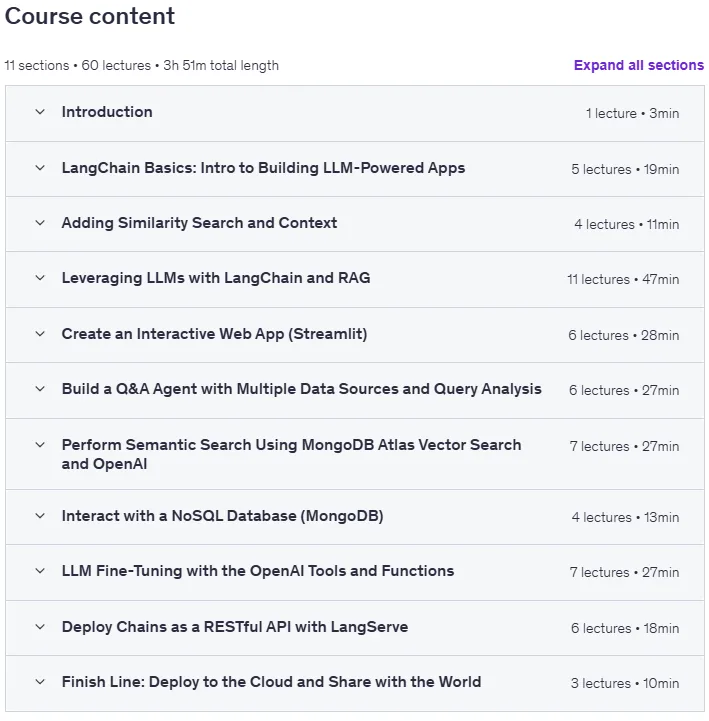Expand chevron for Build a Q&A Agent section
The width and height of the screenshot is (709, 721).
(40, 389)
